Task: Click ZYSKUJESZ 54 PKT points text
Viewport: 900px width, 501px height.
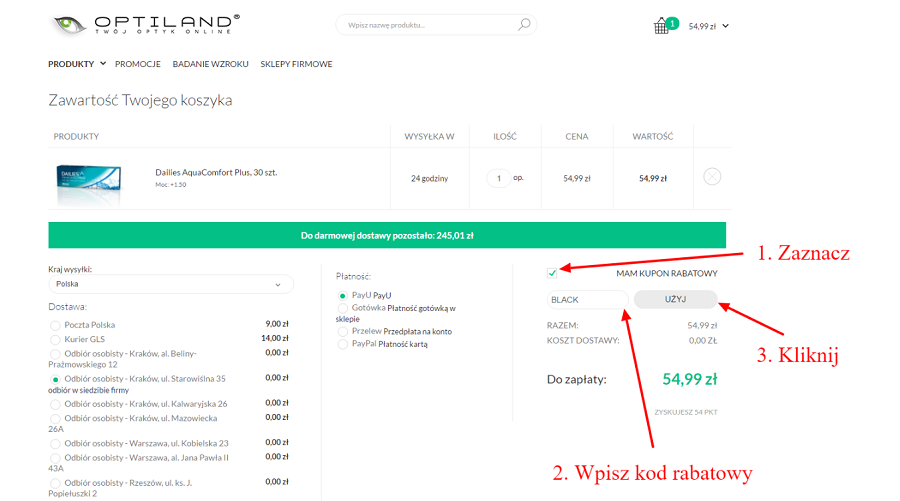Action: coord(686,412)
